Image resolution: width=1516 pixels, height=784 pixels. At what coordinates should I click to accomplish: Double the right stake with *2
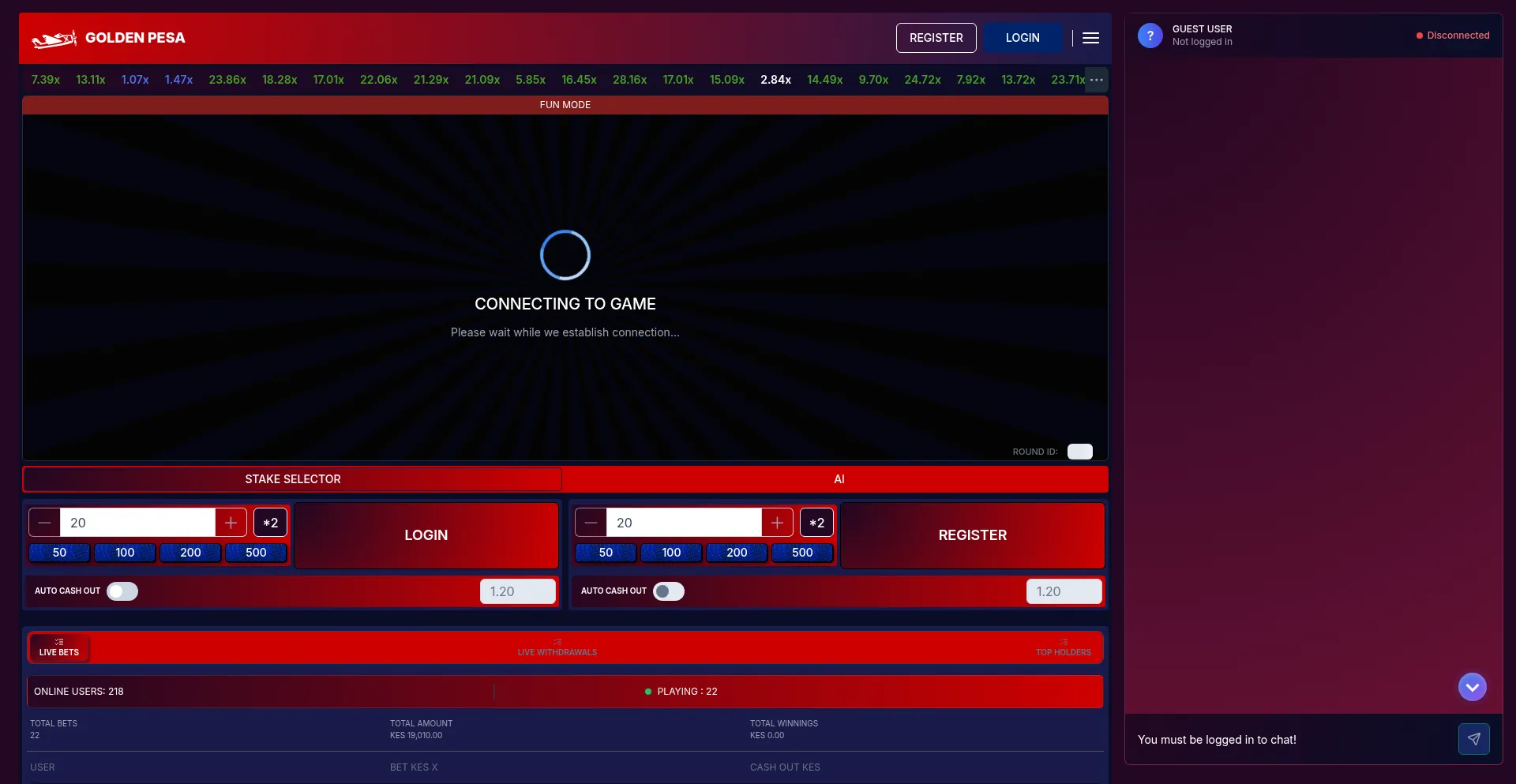(816, 523)
